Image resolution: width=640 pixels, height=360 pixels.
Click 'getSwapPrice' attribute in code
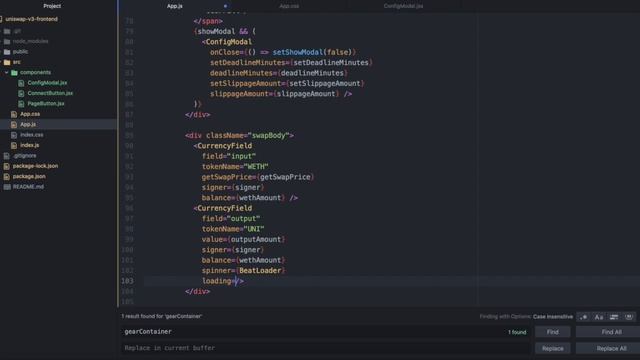click(227, 177)
